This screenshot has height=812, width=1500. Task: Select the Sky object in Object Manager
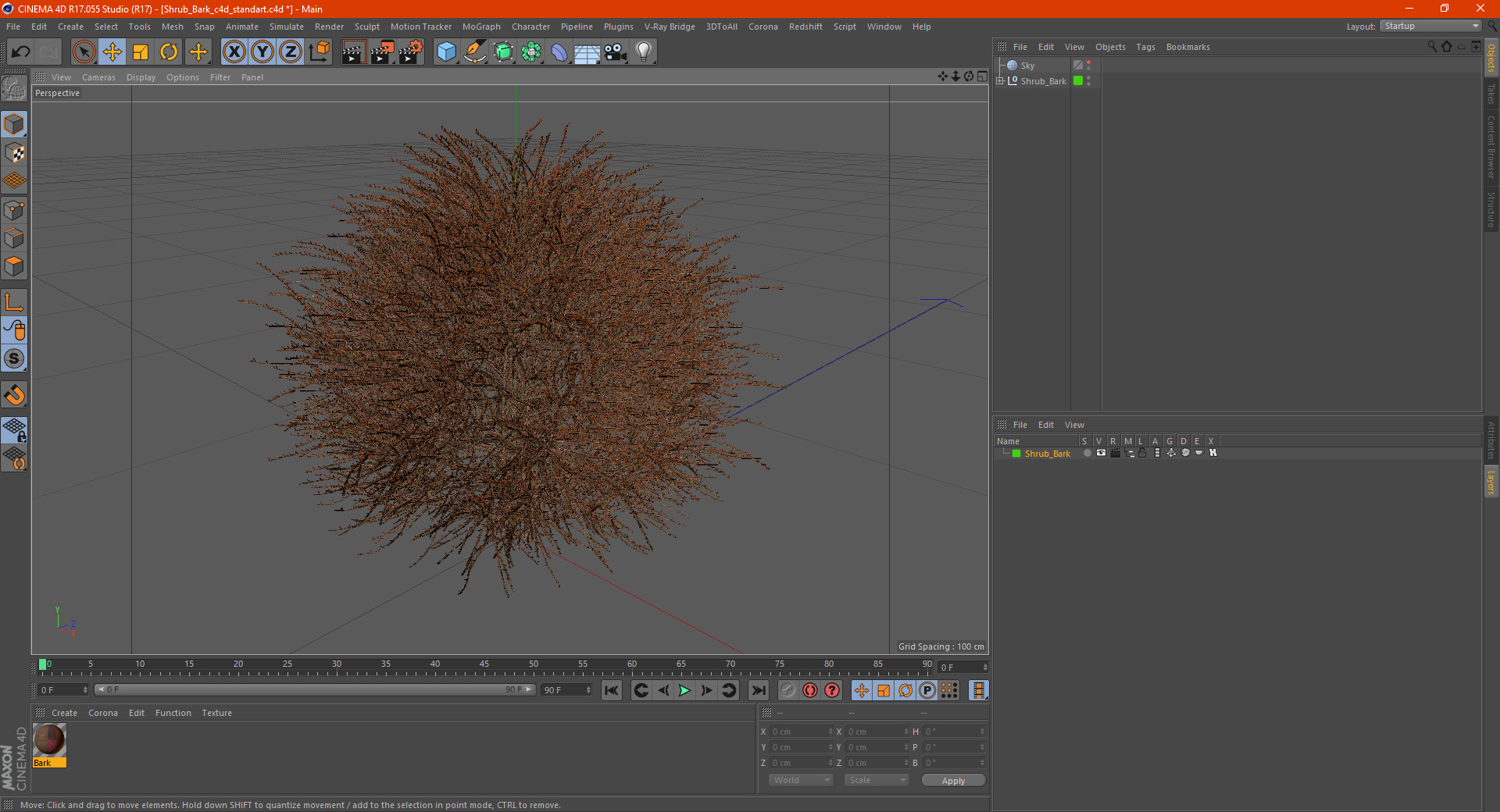(x=1027, y=66)
